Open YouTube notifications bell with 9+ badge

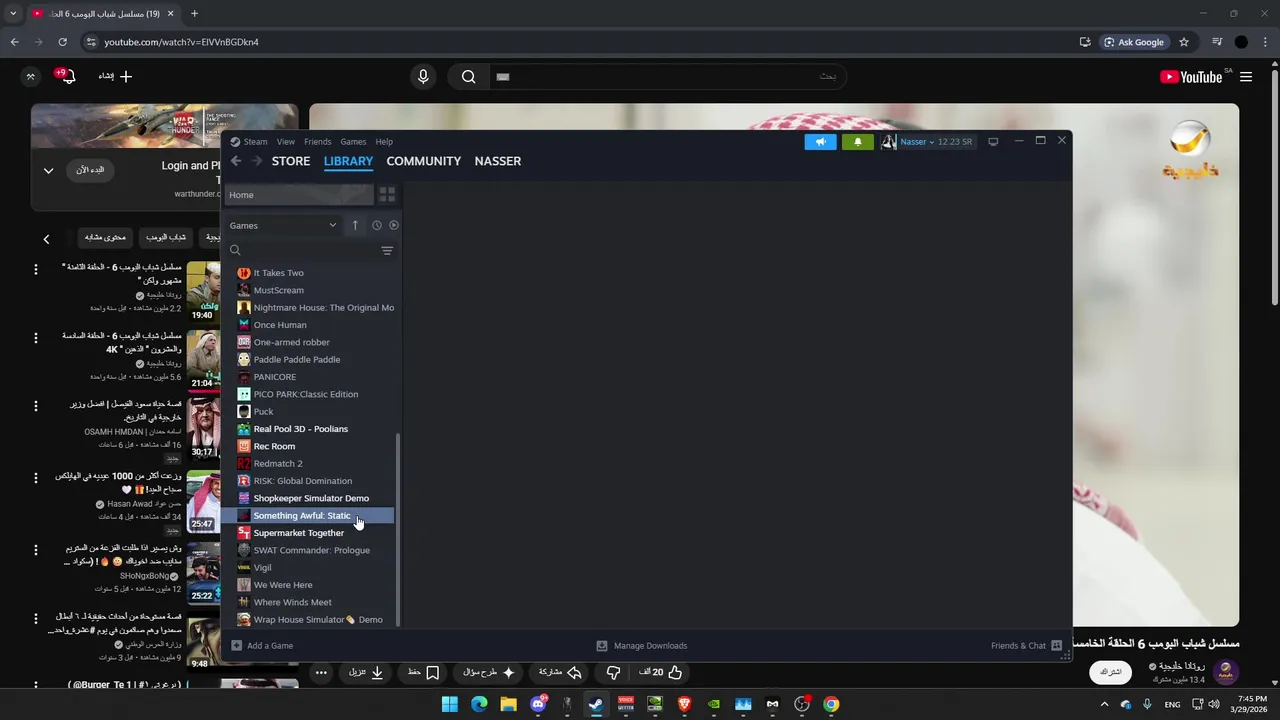point(66,76)
